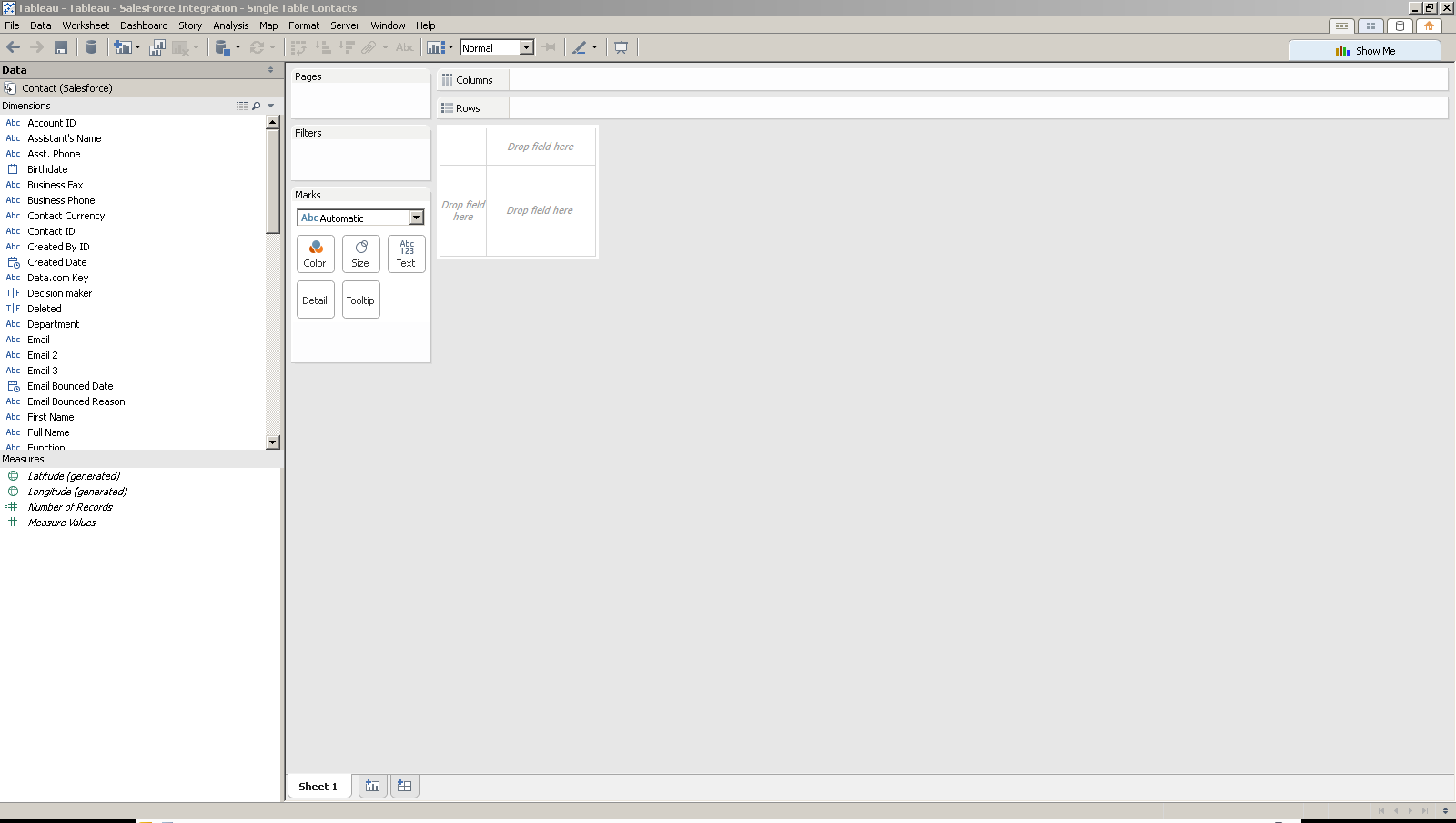
Task: Select the Sheet 1 tab
Action: pyautogui.click(x=318, y=787)
